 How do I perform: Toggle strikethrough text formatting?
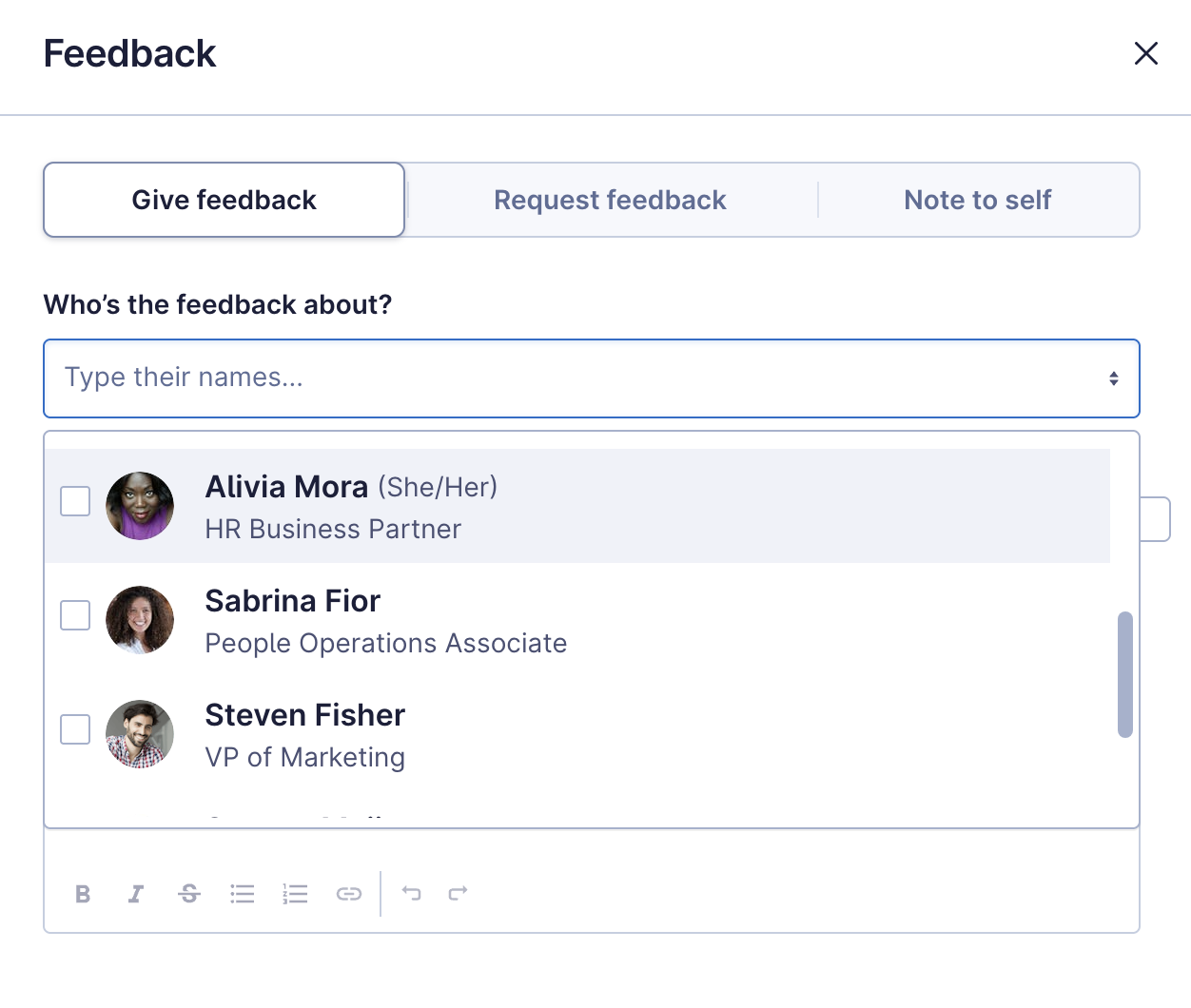click(x=189, y=894)
